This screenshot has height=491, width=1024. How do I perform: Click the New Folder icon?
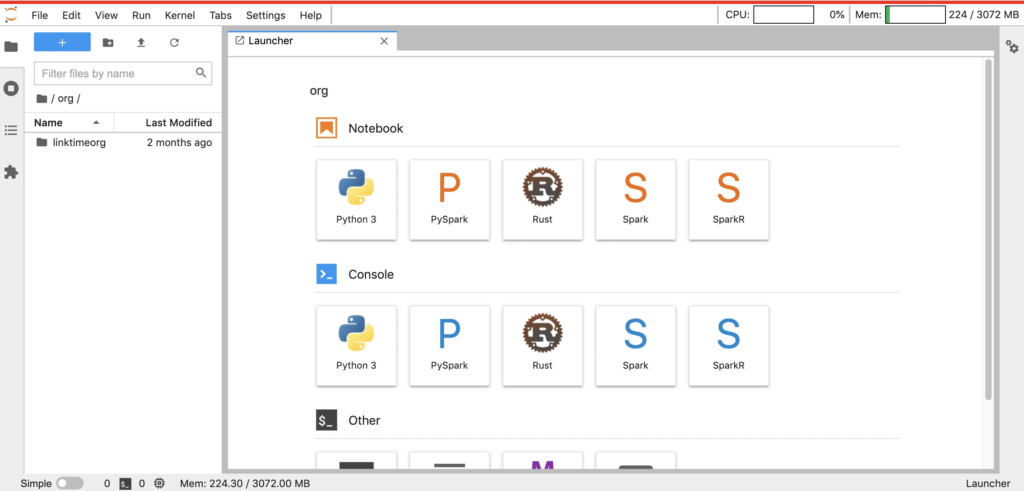point(108,42)
